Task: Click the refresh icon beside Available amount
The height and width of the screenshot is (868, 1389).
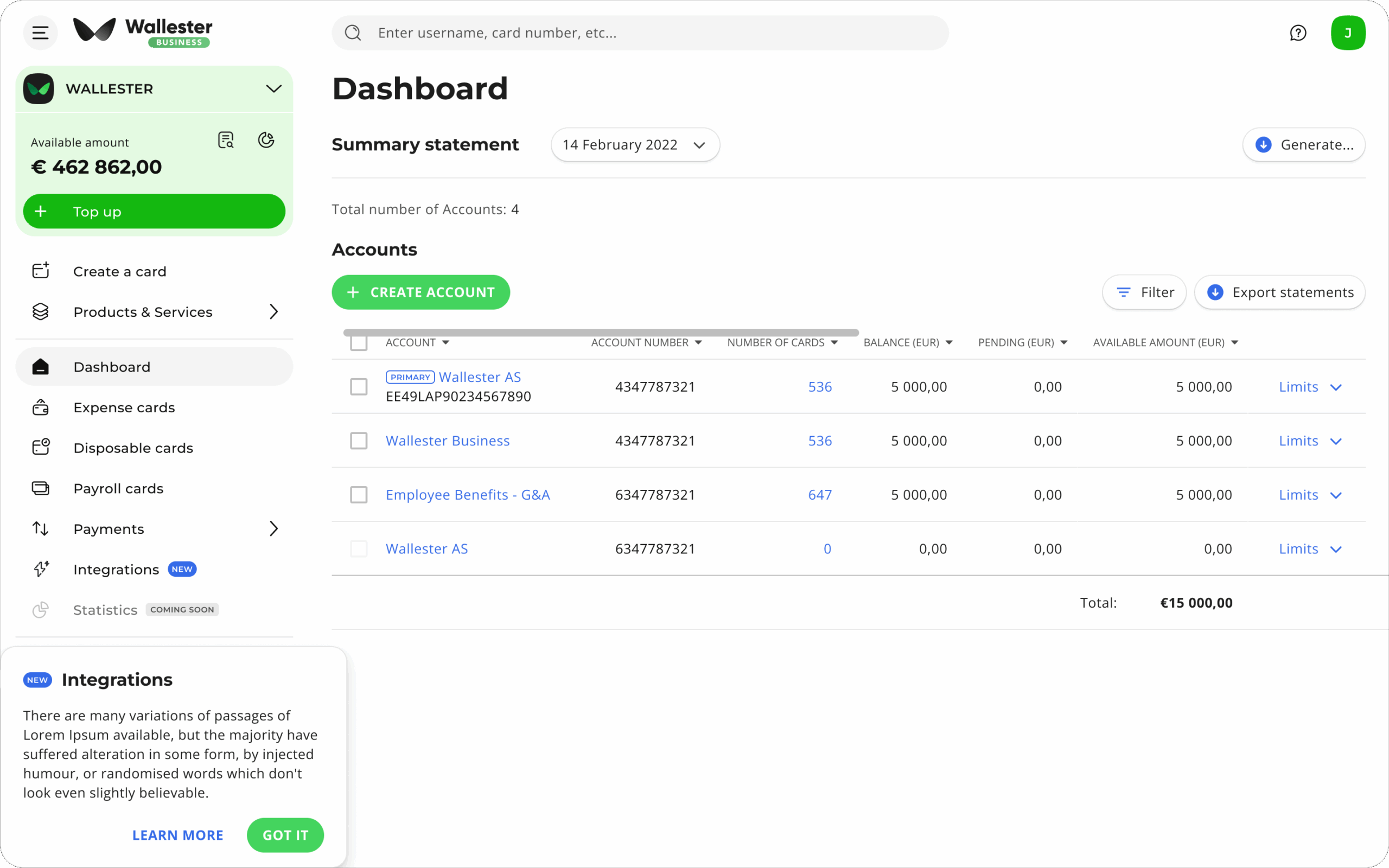Action: (266, 140)
